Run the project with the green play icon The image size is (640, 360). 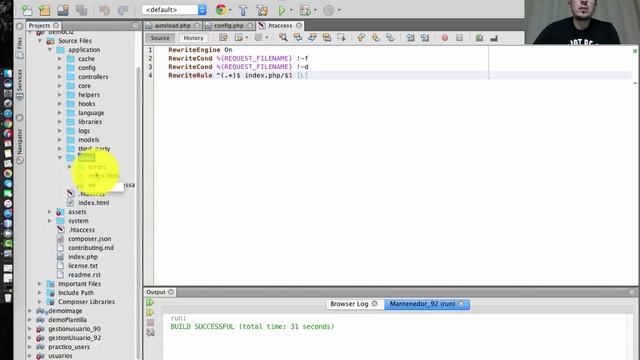tap(282, 10)
